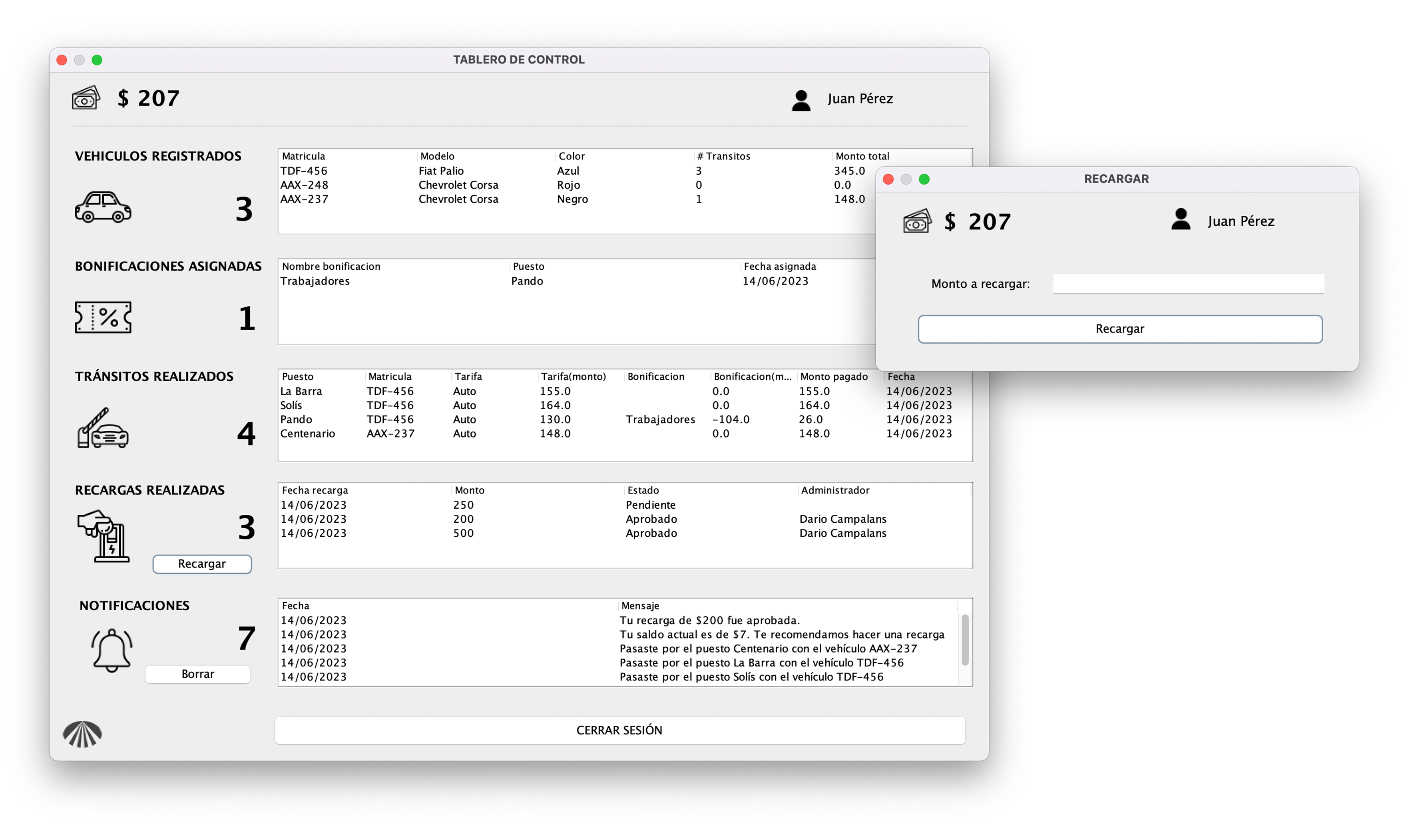
Task: Click the Matricula header in vehicles table
Action: pos(348,156)
